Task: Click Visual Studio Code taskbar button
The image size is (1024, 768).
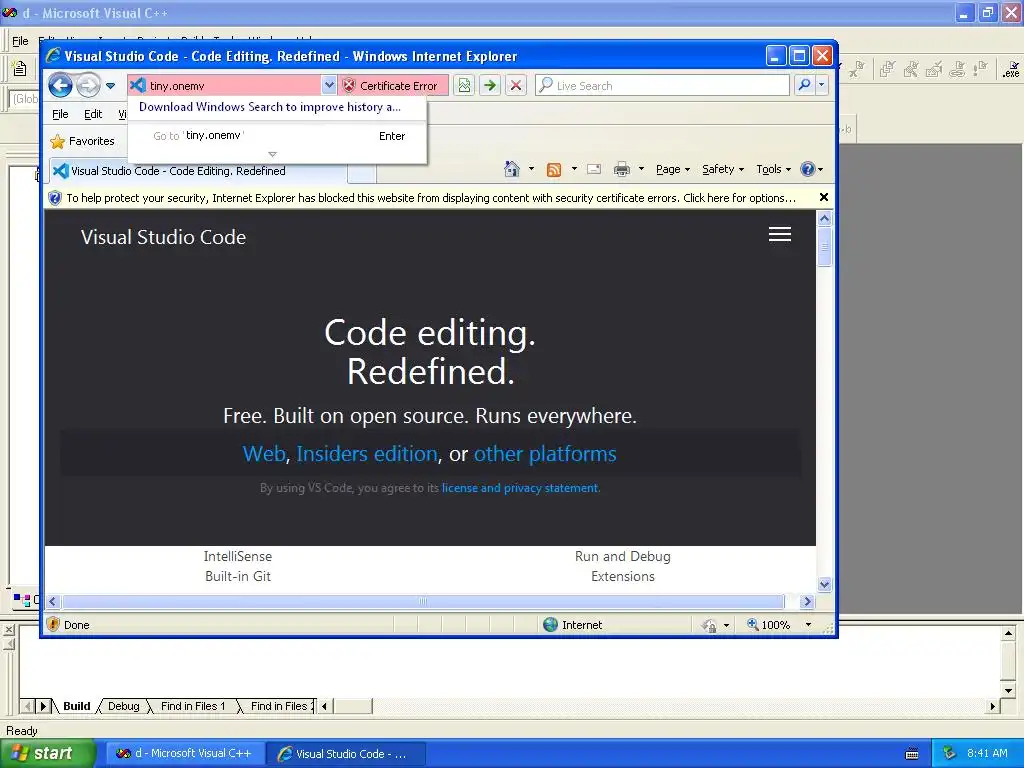Action: pyautogui.click(x=346, y=754)
